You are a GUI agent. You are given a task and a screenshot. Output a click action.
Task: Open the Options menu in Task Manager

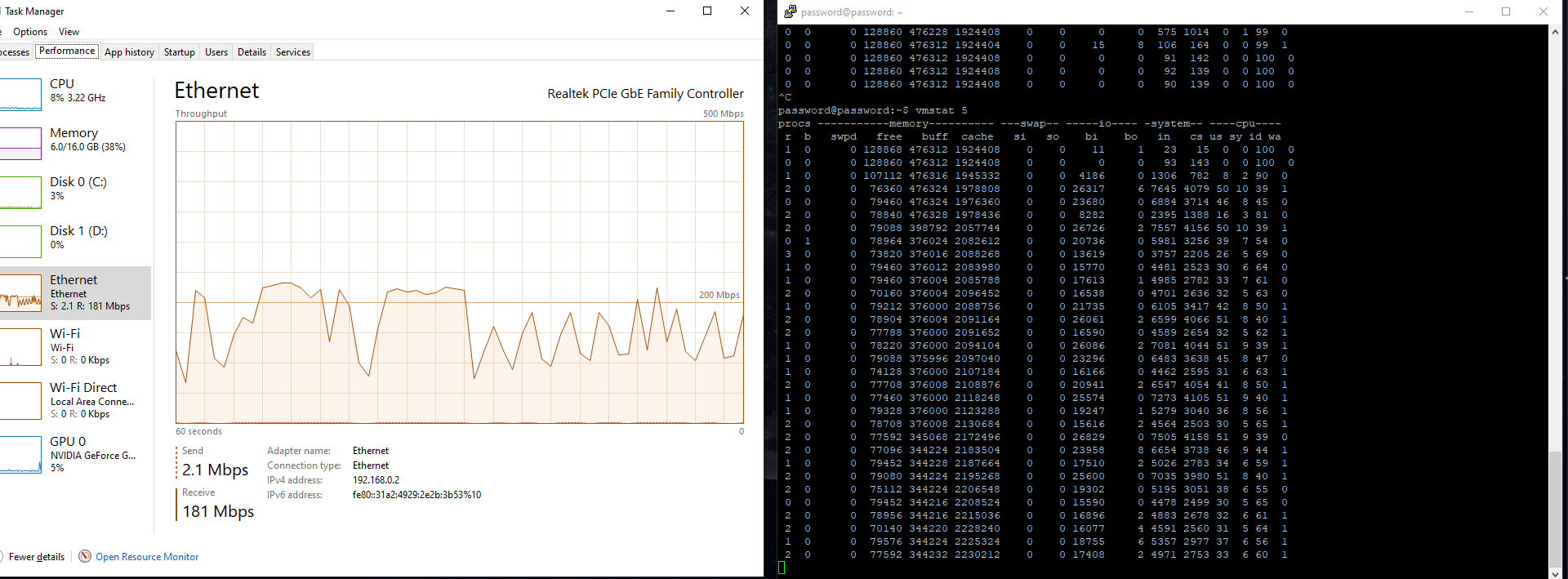(30, 32)
